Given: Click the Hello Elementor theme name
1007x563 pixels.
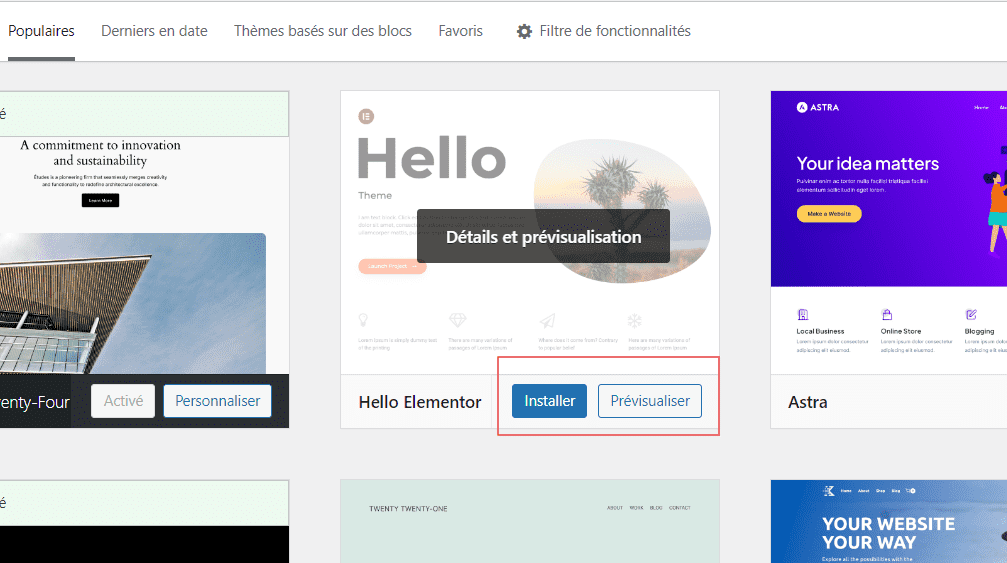Looking at the screenshot, I should [x=420, y=402].
